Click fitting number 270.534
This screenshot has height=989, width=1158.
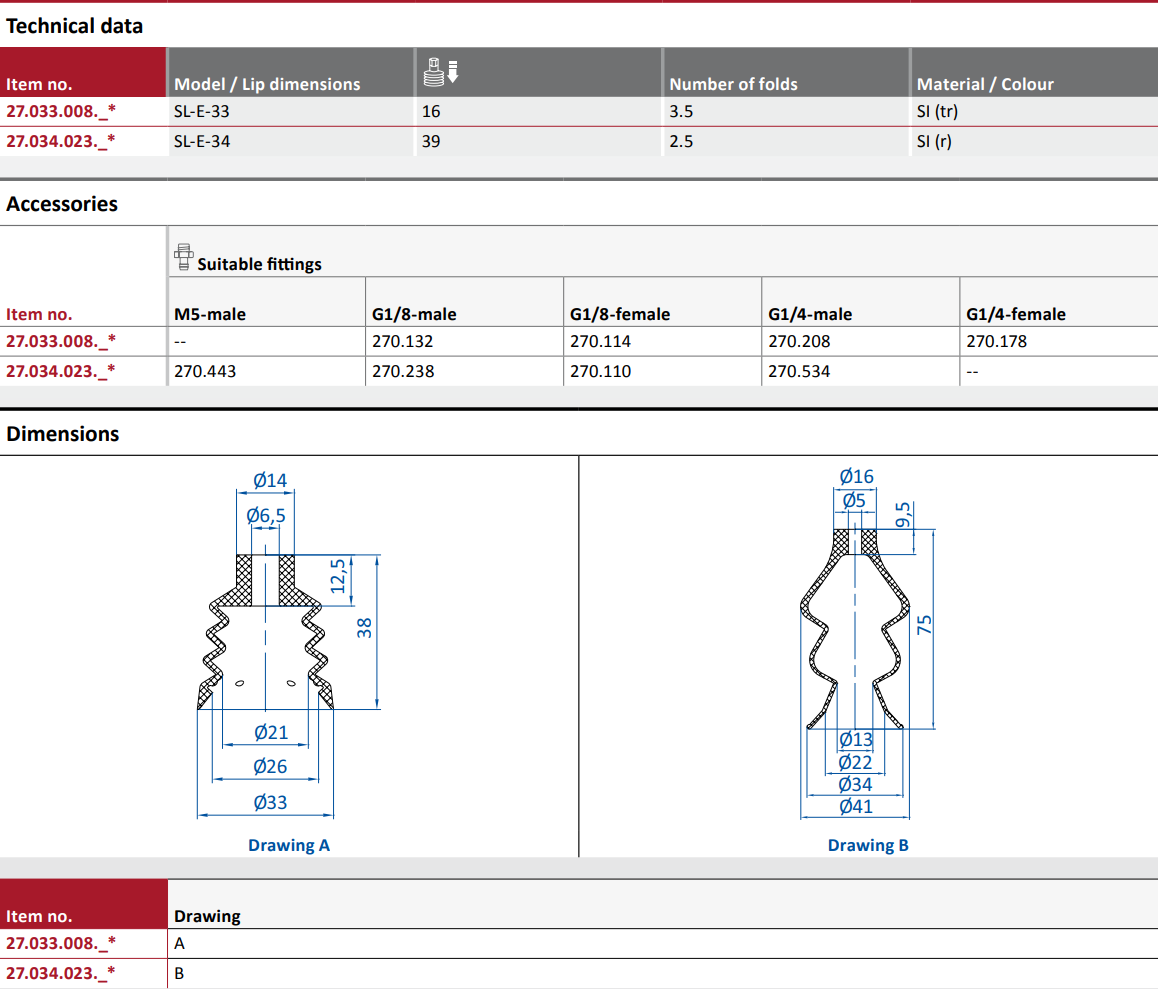click(x=799, y=371)
